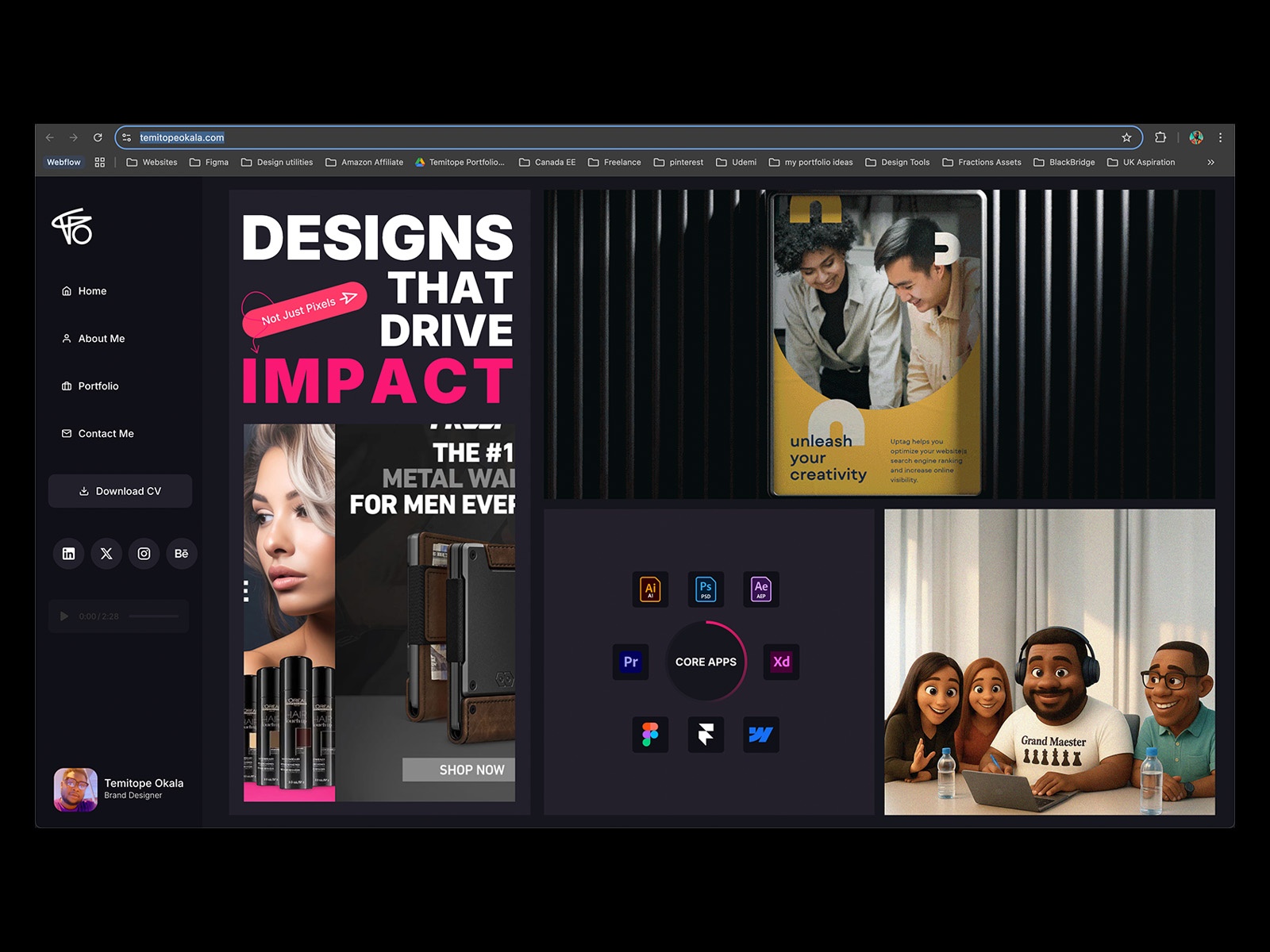The width and height of the screenshot is (1270, 952).
Task: Click the Framer app icon
Action: coord(706,735)
